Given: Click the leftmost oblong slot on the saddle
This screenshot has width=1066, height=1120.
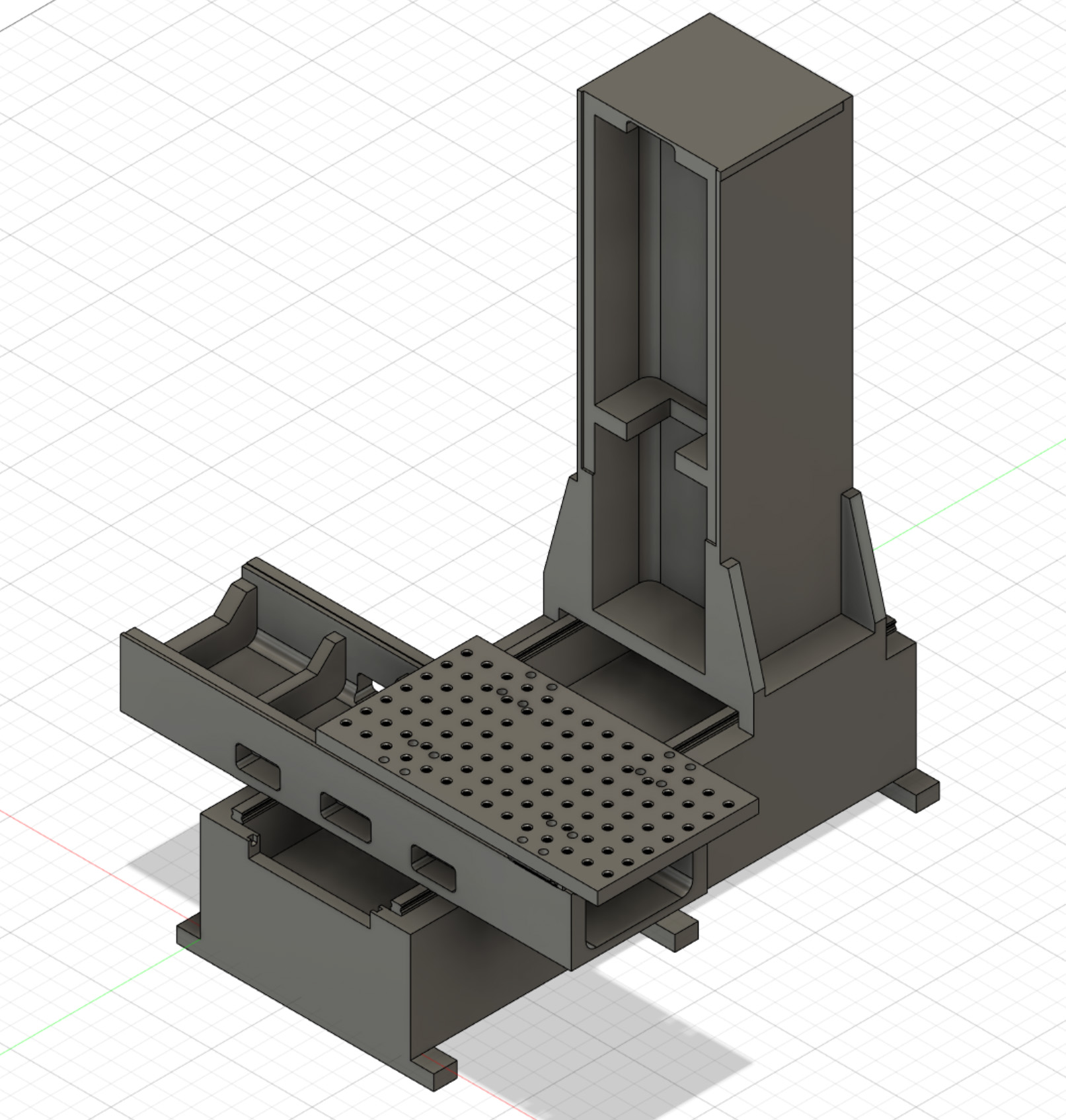Looking at the screenshot, I should (258, 766).
